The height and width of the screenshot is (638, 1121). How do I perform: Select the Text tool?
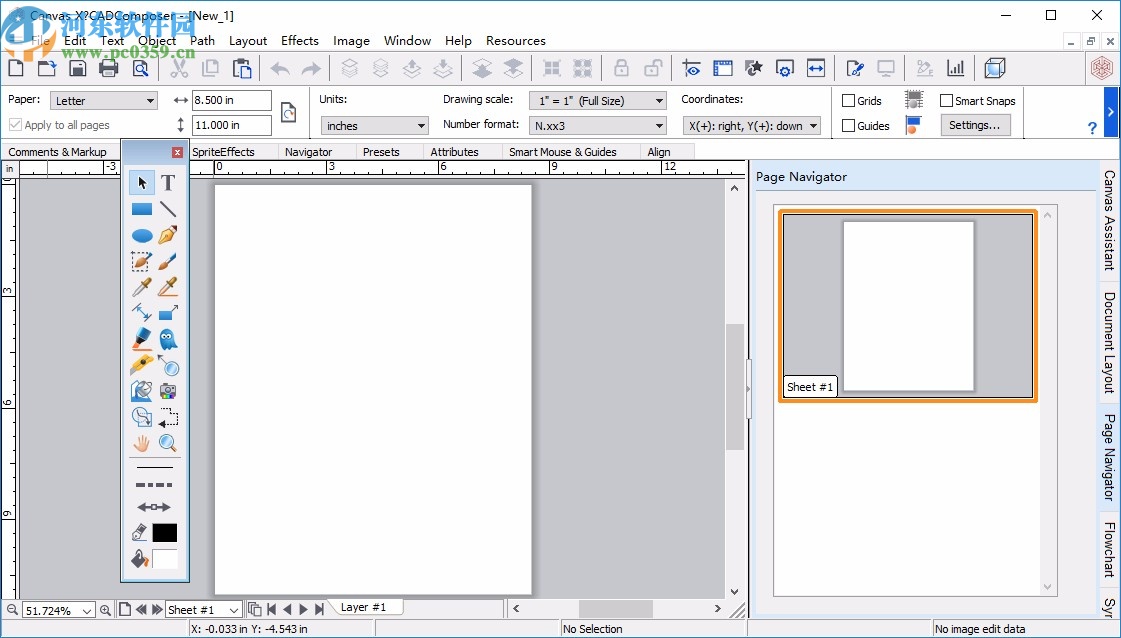click(168, 183)
